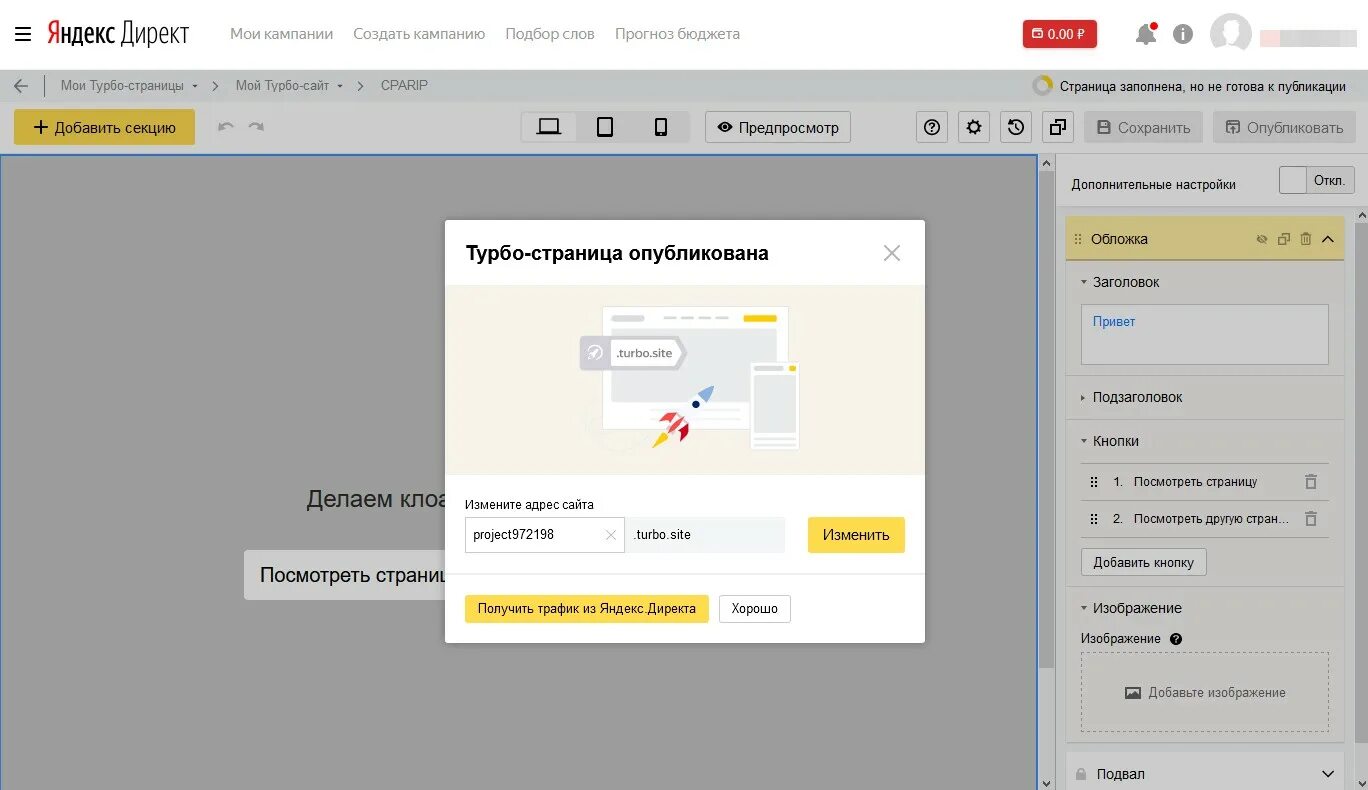The width and height of the screenshot is (1368, 790).
Task: Open Подбор слов menu item
Action: click(550, 34)
